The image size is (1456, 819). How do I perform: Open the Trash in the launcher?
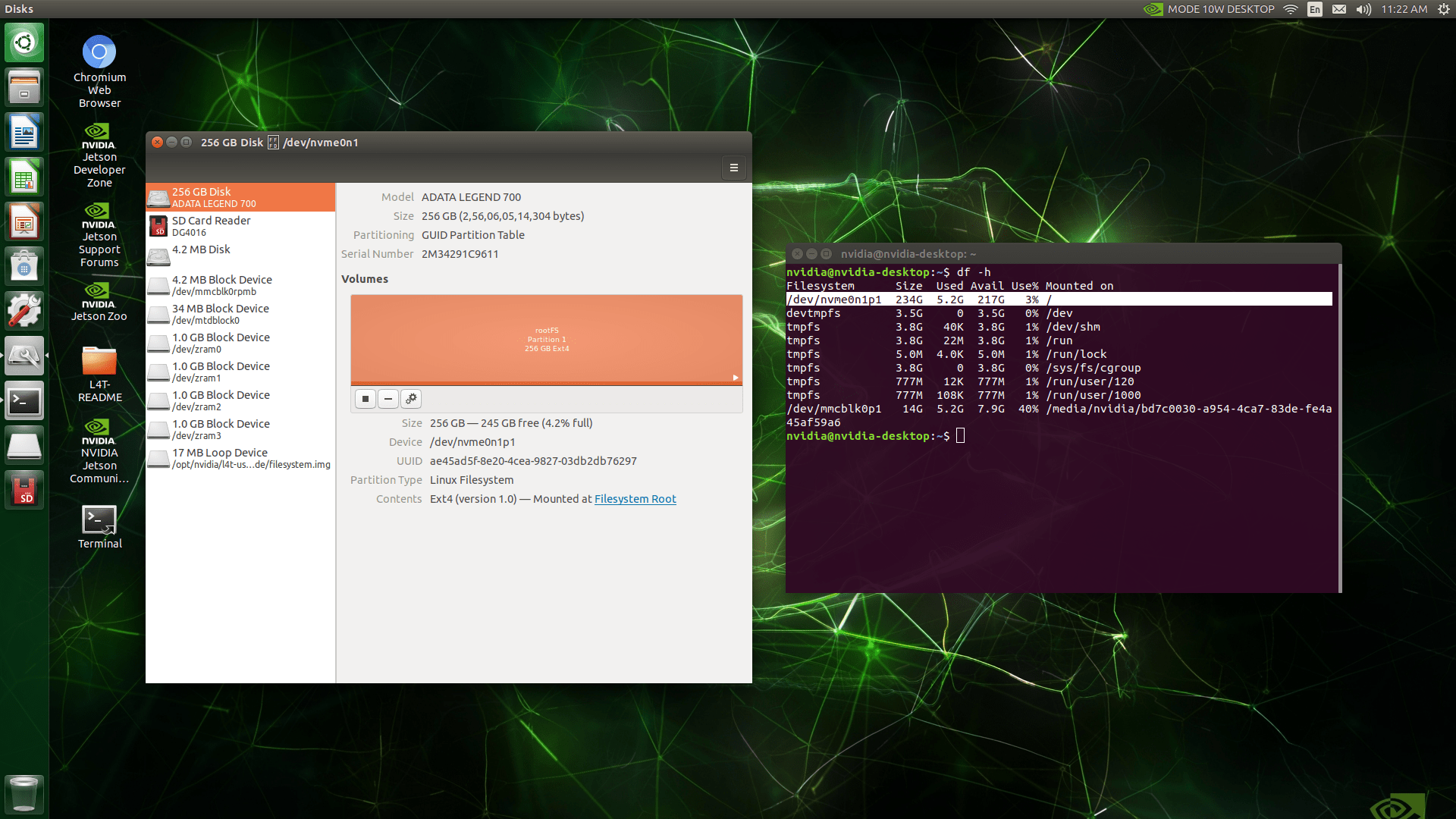click(24, 793)
